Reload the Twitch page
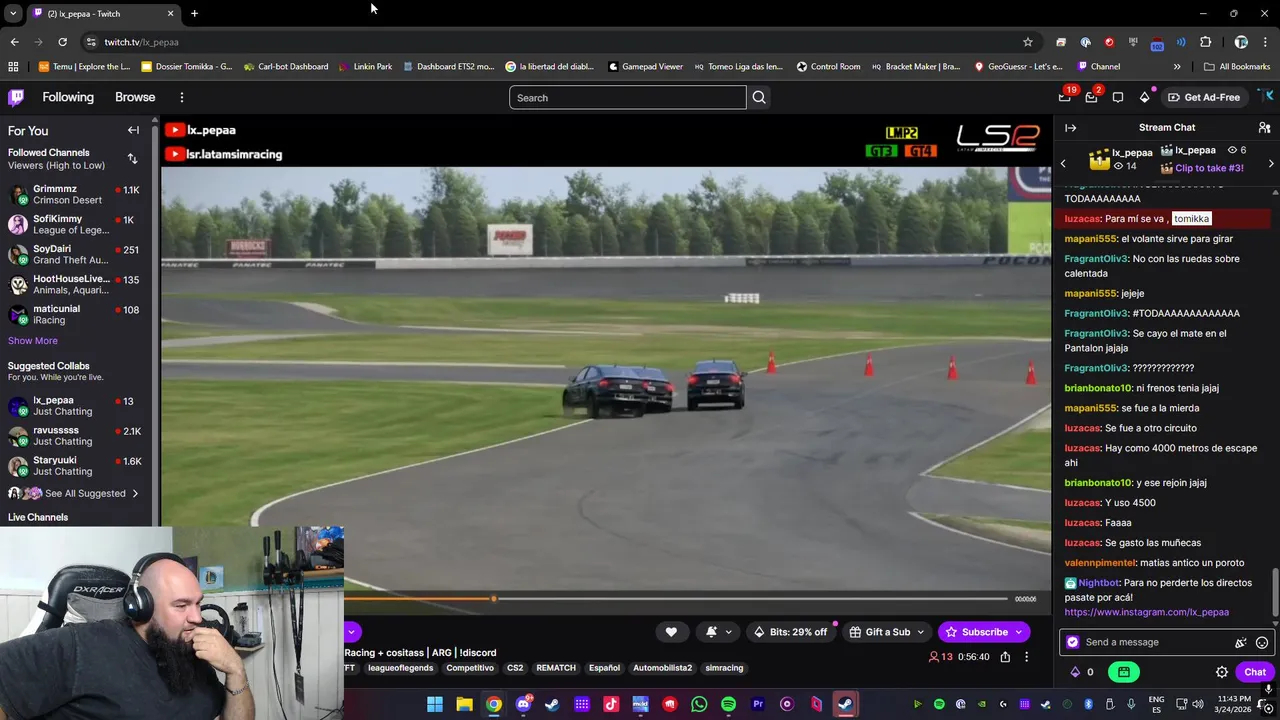The image size is (1280, 720). [x=62, y=42]
